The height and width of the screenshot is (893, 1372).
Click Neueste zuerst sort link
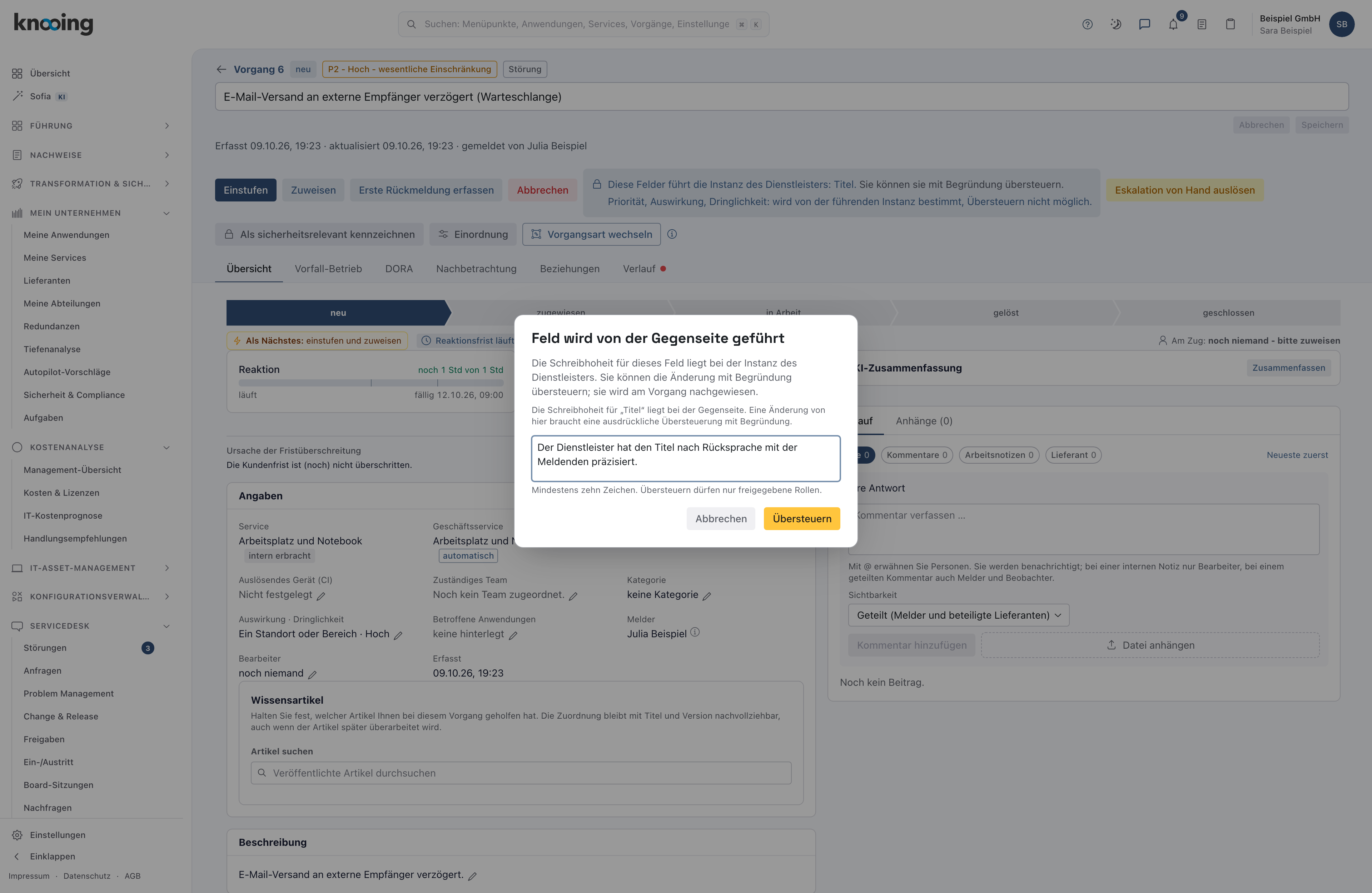coord(1297,455)
